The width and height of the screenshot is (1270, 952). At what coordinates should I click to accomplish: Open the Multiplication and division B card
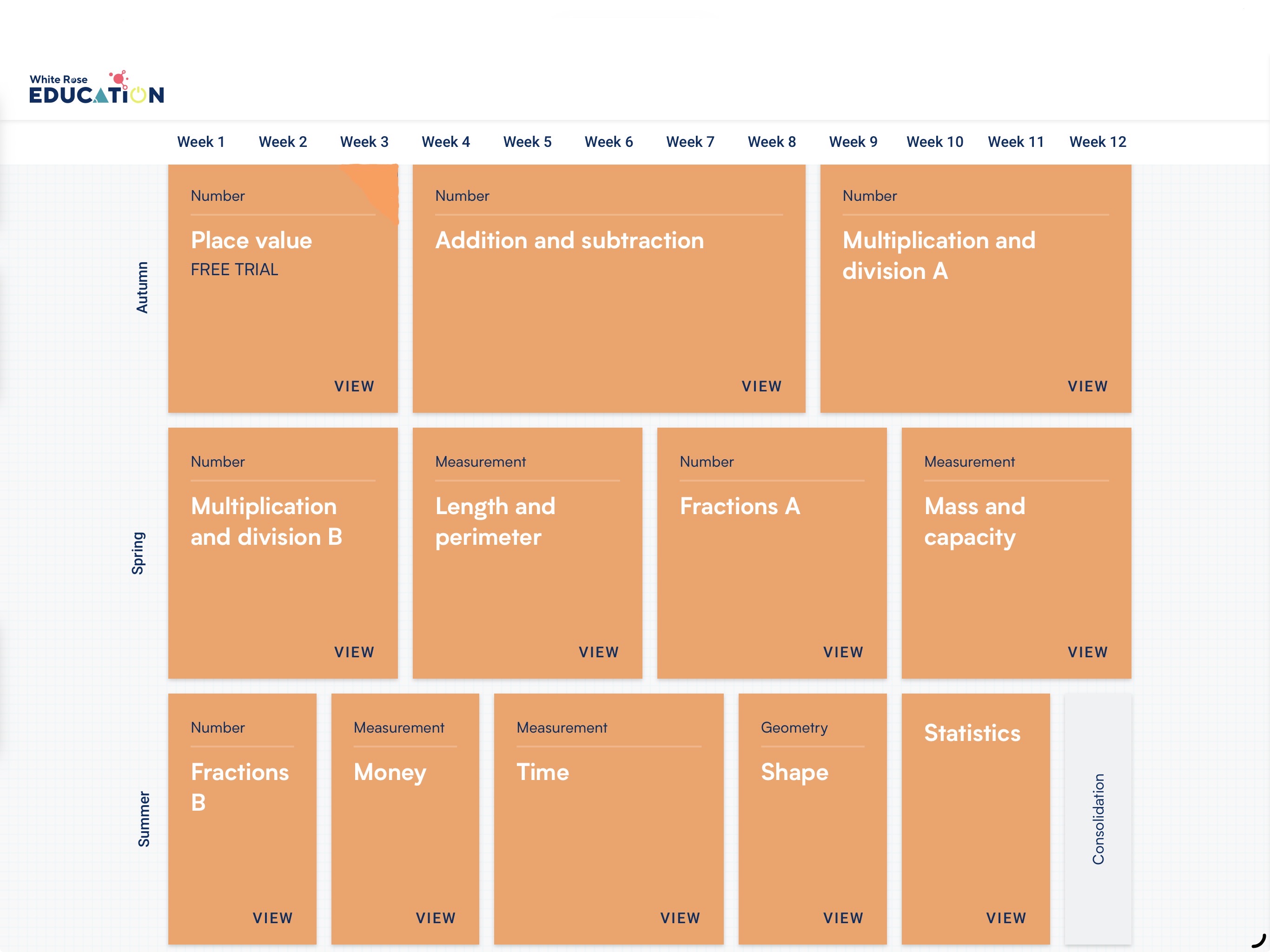266,522
